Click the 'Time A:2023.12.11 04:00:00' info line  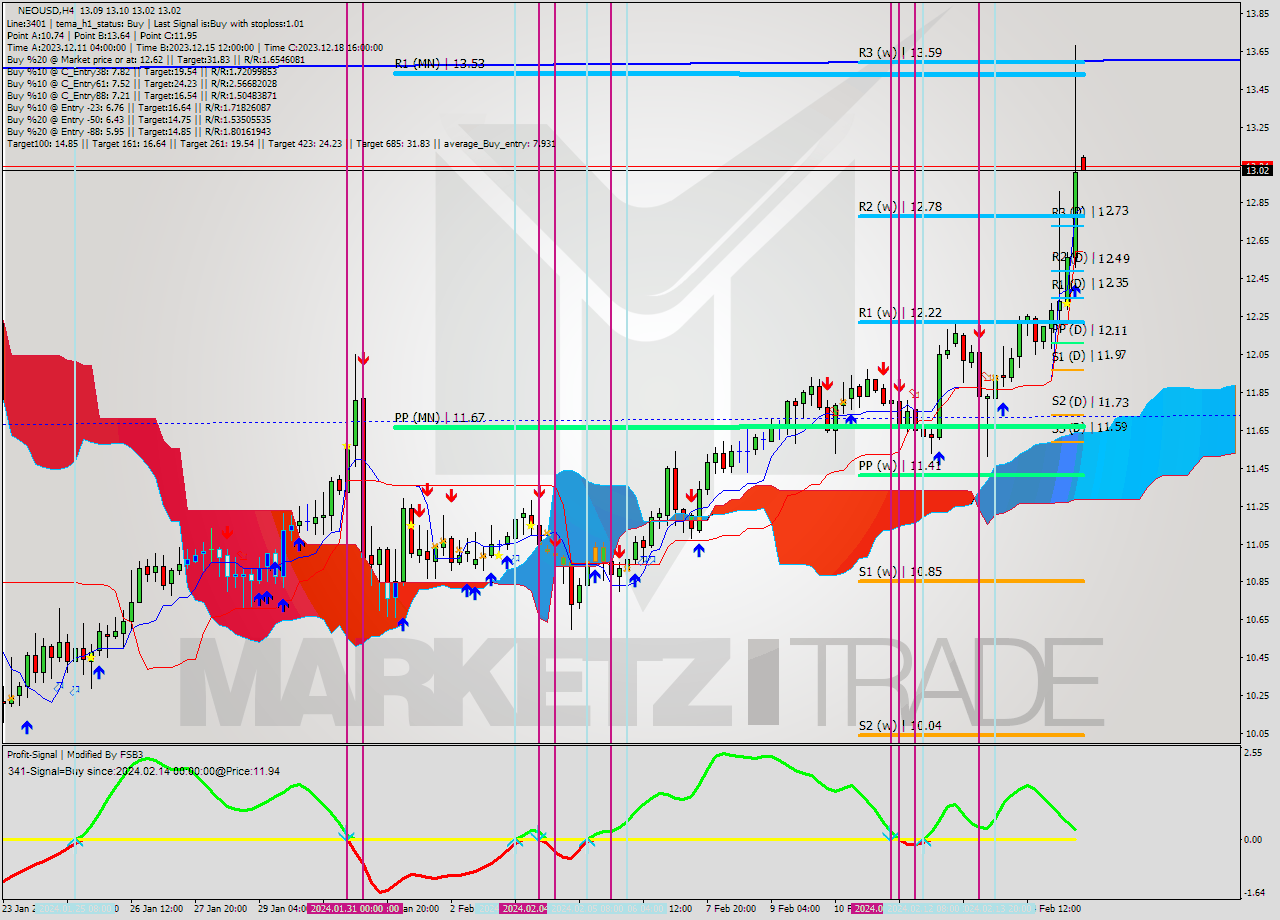[x=194, y=47]
